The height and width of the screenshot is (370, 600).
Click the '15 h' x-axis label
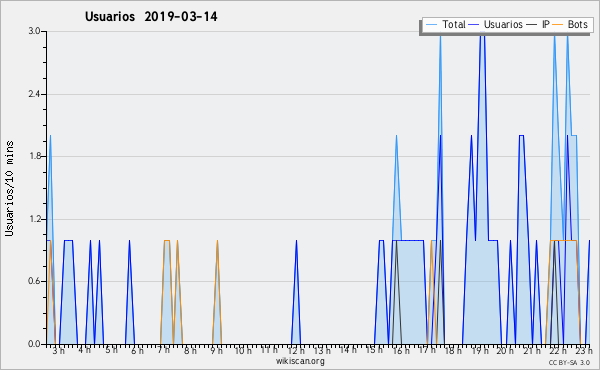pyautogui.click(x=374, y=350)
